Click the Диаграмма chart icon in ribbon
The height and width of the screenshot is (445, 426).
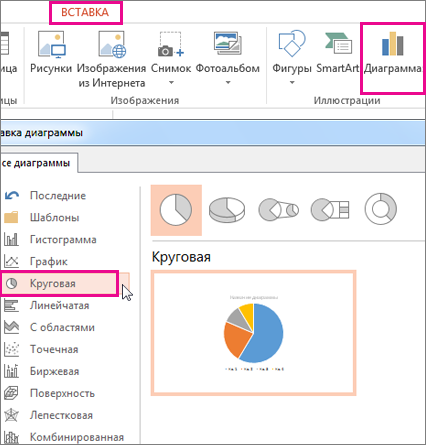(x=392, y=44)
